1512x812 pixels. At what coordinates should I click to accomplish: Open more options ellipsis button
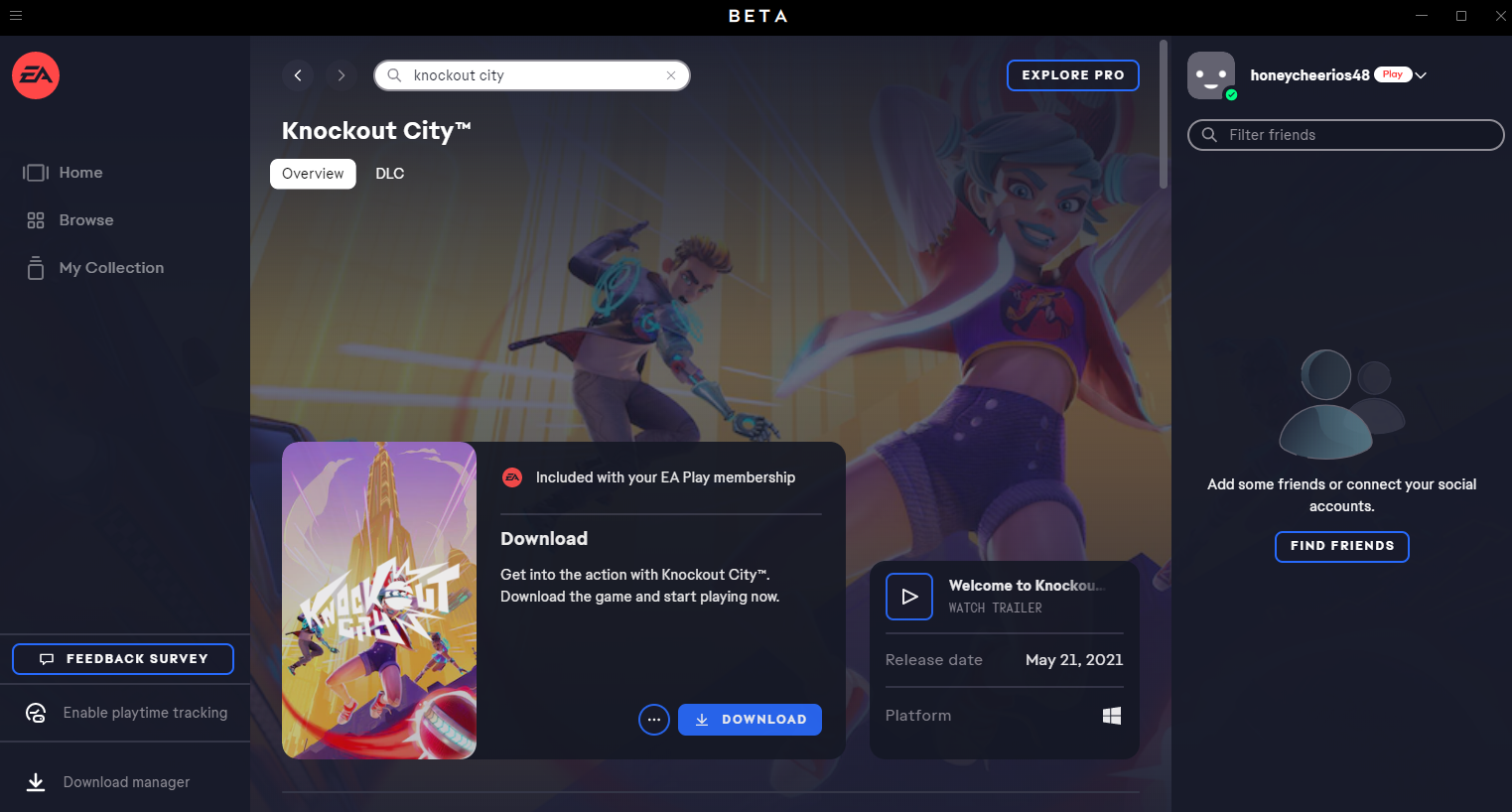pos(654,720)
